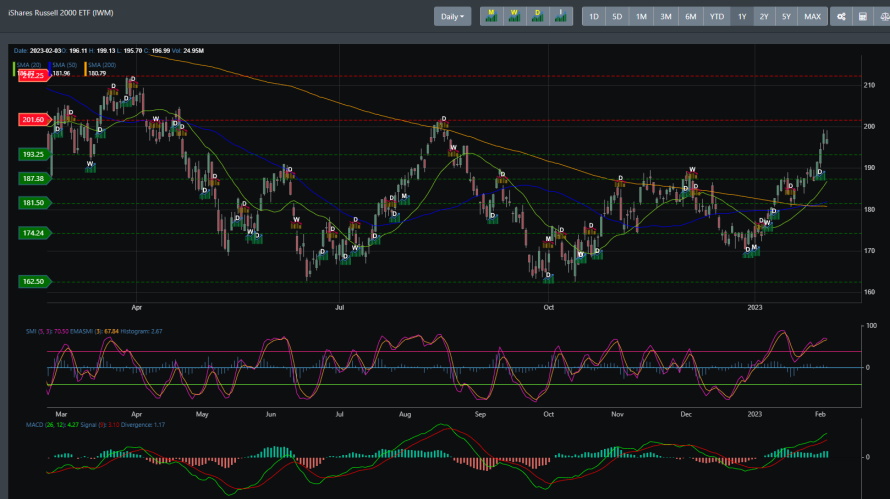Select the 5D time range

(617, 16)
